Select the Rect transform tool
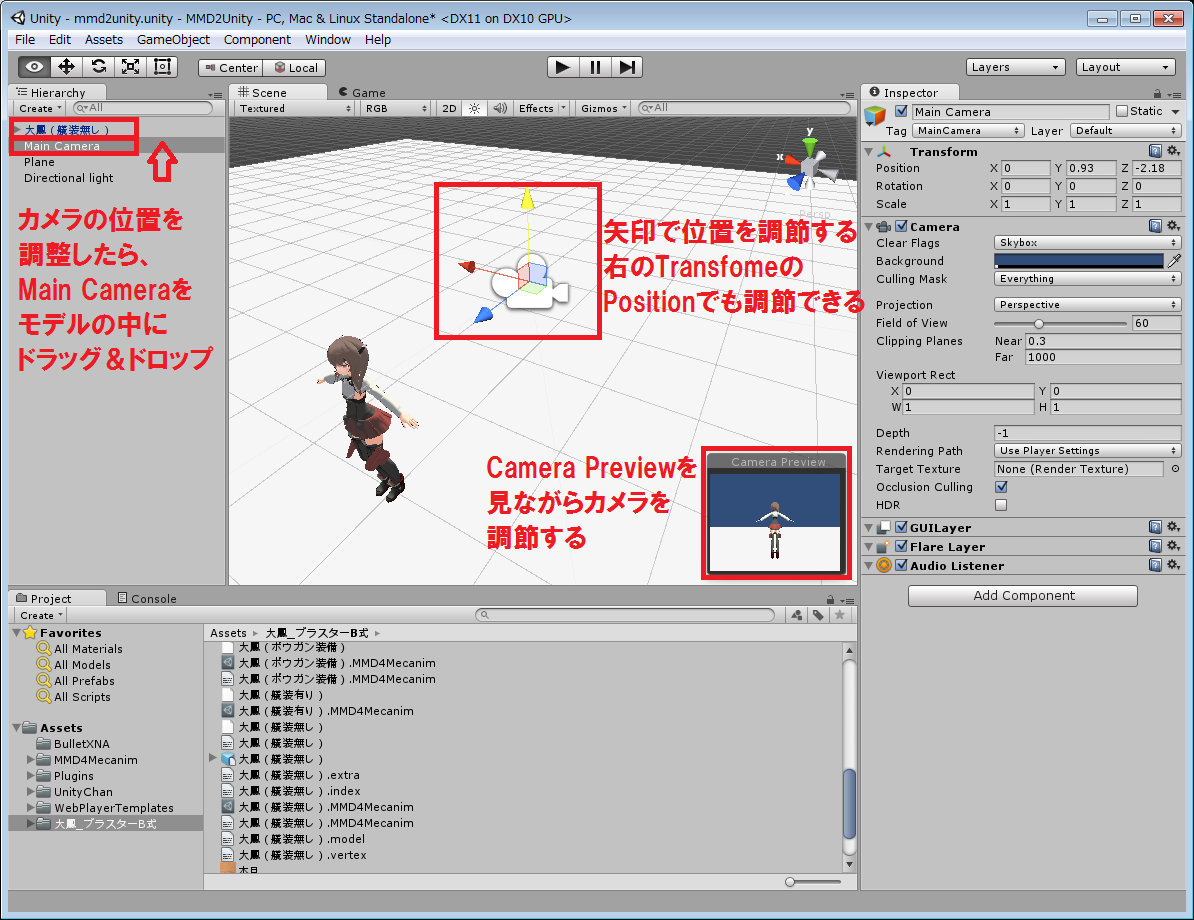The height and width of the screenshot is (920, 1194). pos(162,67)
